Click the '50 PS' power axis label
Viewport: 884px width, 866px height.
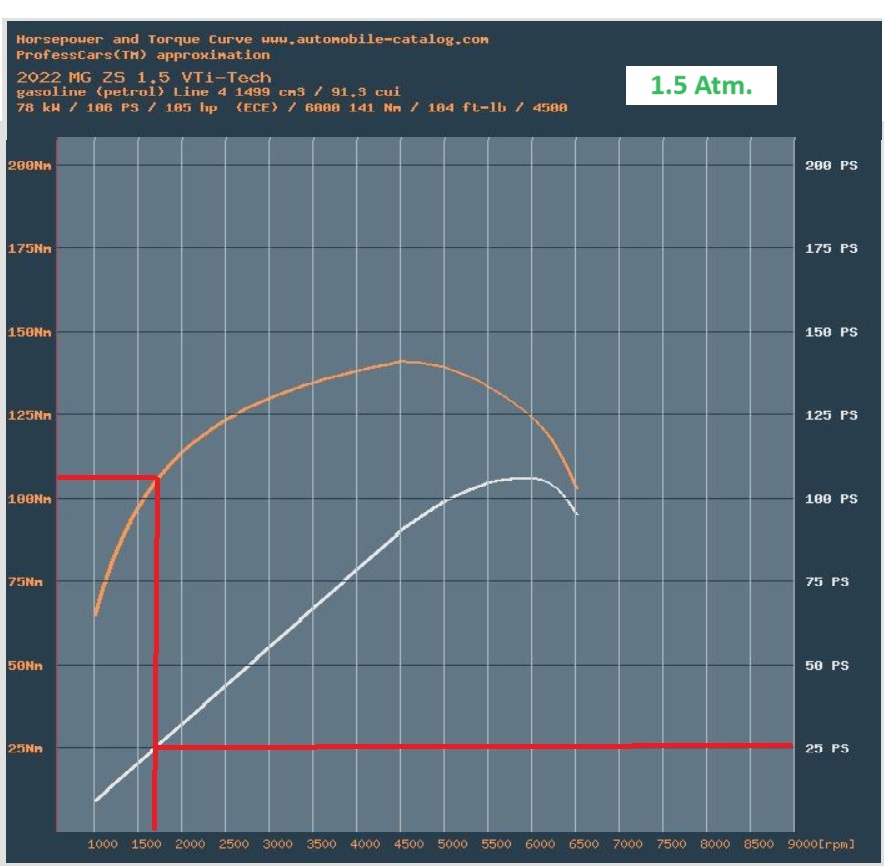click(x=827, y=666)
